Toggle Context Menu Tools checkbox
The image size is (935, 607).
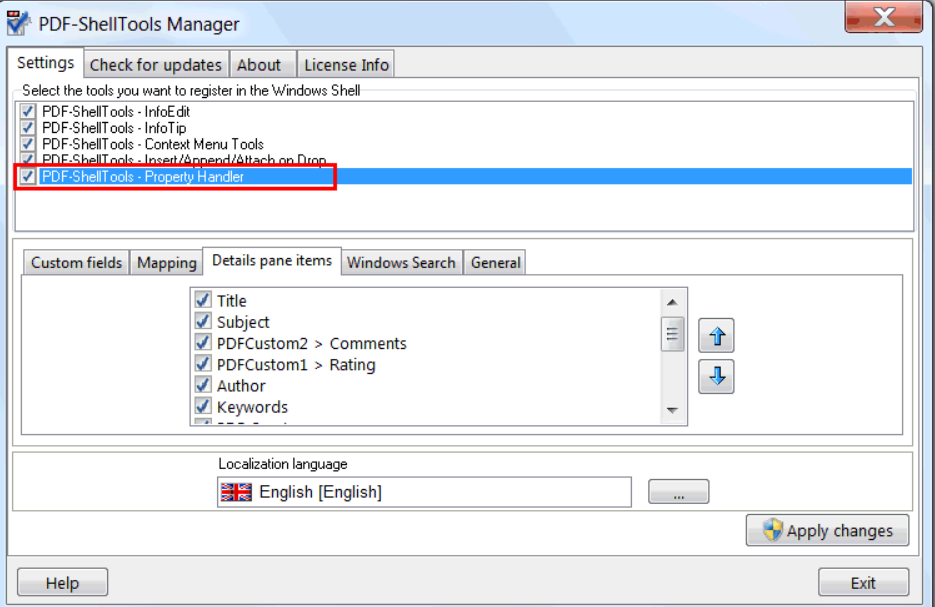point(27,144)
